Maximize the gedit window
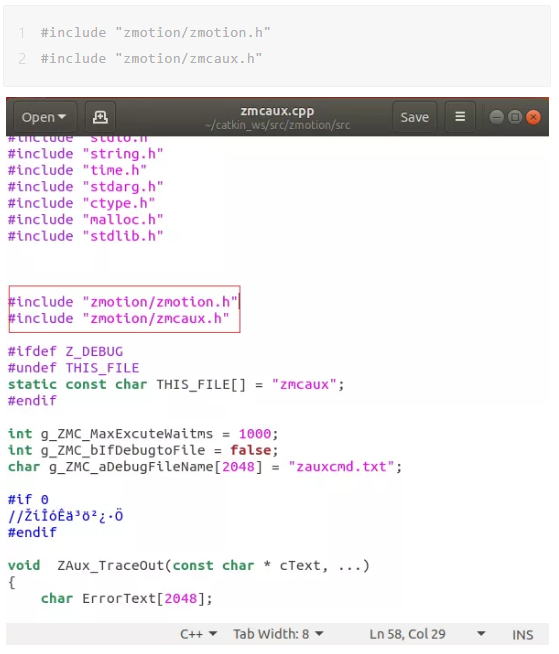Image resolution: width=559 pixels, height=654 pixels. [515, 117]
